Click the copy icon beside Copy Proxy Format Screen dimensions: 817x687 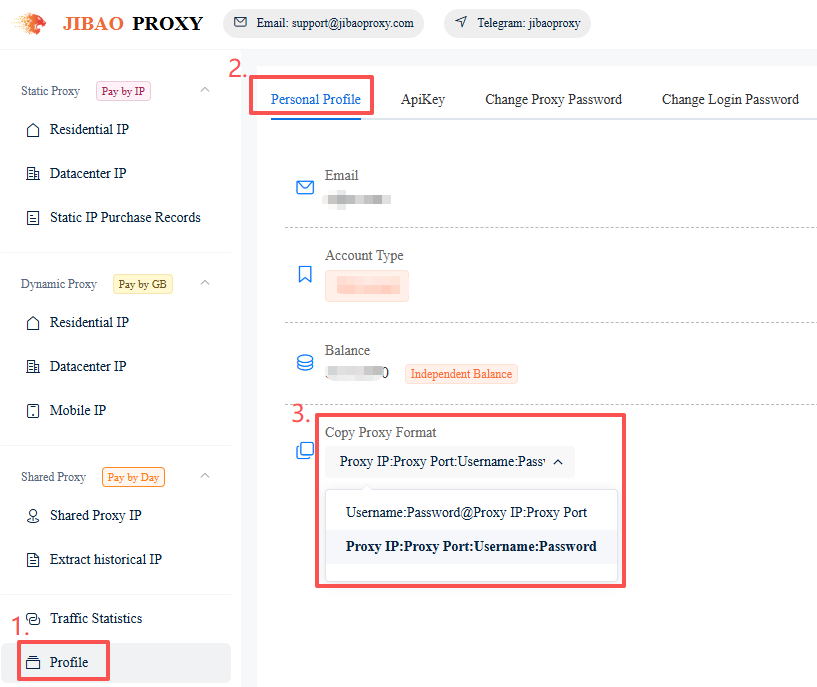305,451
